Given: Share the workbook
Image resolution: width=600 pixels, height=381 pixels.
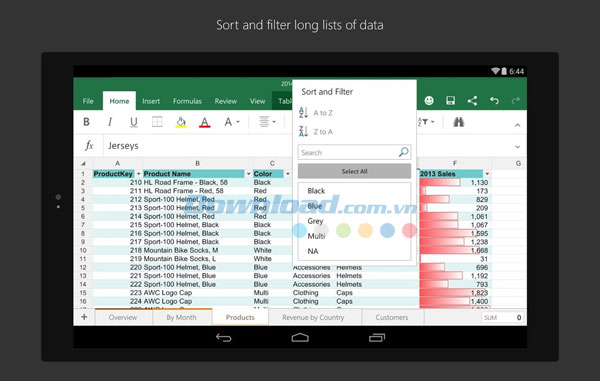Looking at the screenshot, I should pos(472,101).
